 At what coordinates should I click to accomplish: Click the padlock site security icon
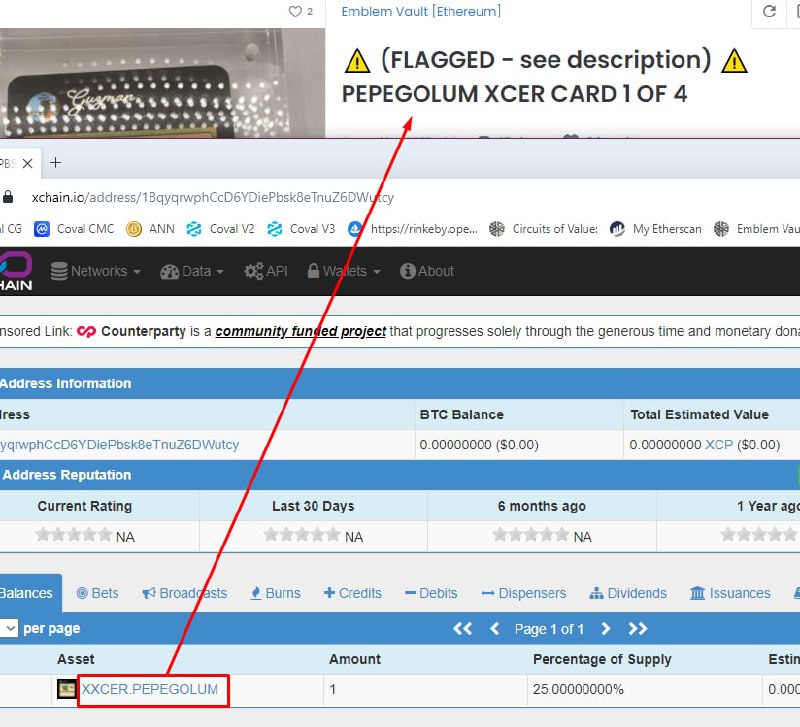click(8, 197)
